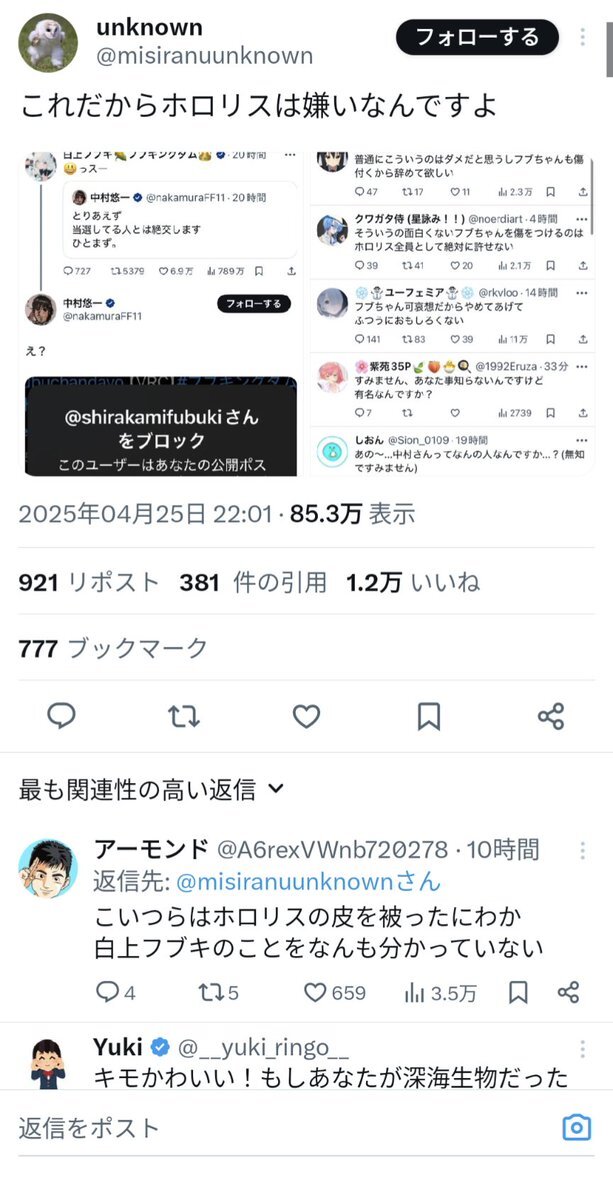This screenshot has height=1200, width=613.
Task: Reply to the main post via speech bubble icon
Action: [62, 715]
